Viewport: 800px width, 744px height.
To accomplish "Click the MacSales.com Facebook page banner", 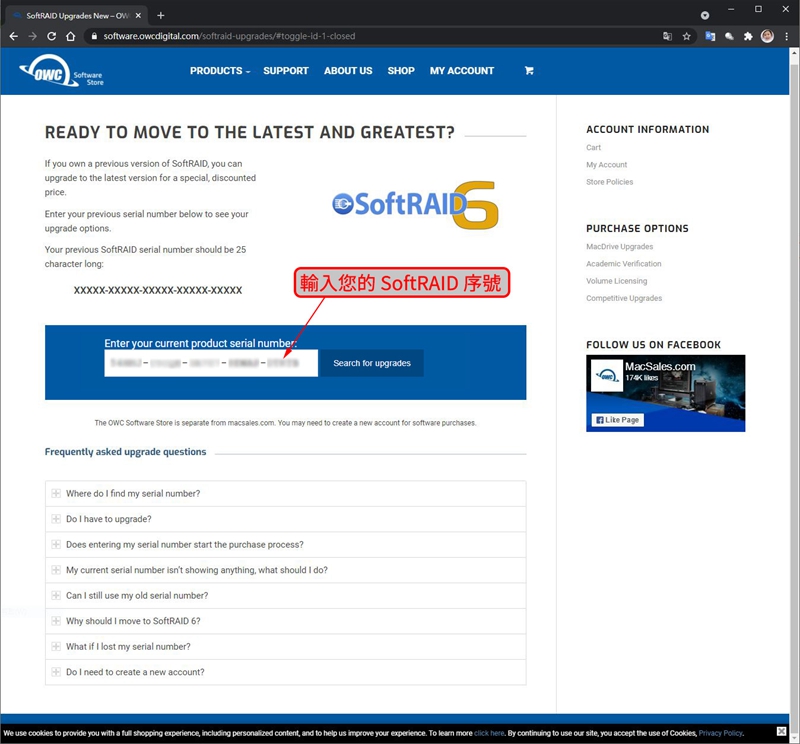I will pyautogui.click(x=665, y=393).
